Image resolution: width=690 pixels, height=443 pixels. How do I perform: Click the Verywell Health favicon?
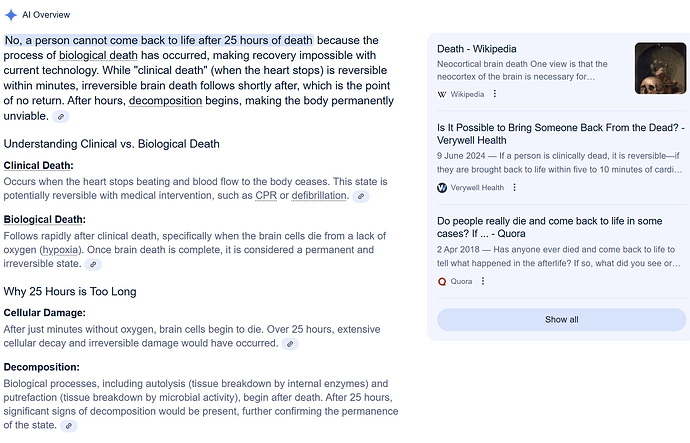442,188
